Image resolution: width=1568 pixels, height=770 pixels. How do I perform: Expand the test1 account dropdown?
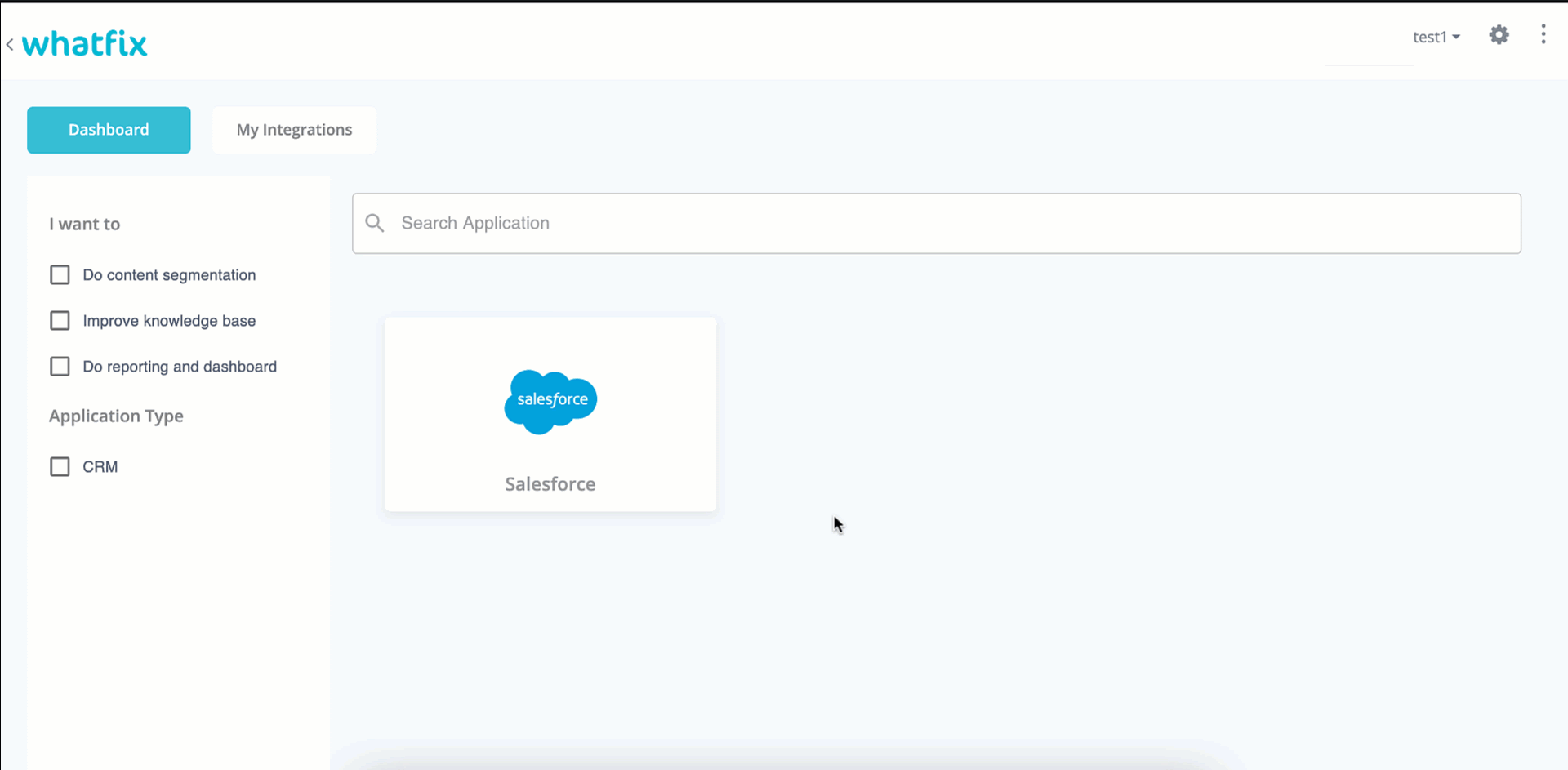click(1437, 37)
